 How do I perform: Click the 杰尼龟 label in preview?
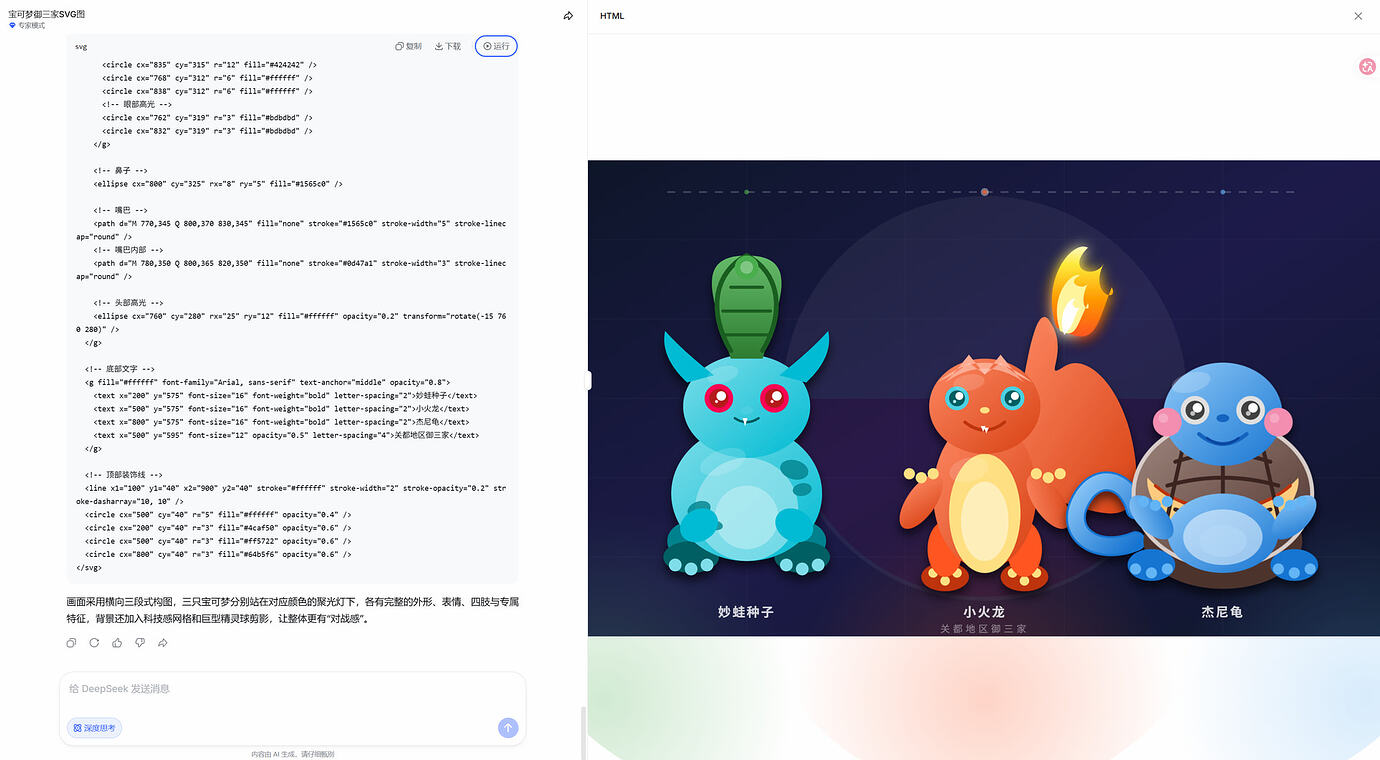pyautogui.click(x=1222, y=612)
